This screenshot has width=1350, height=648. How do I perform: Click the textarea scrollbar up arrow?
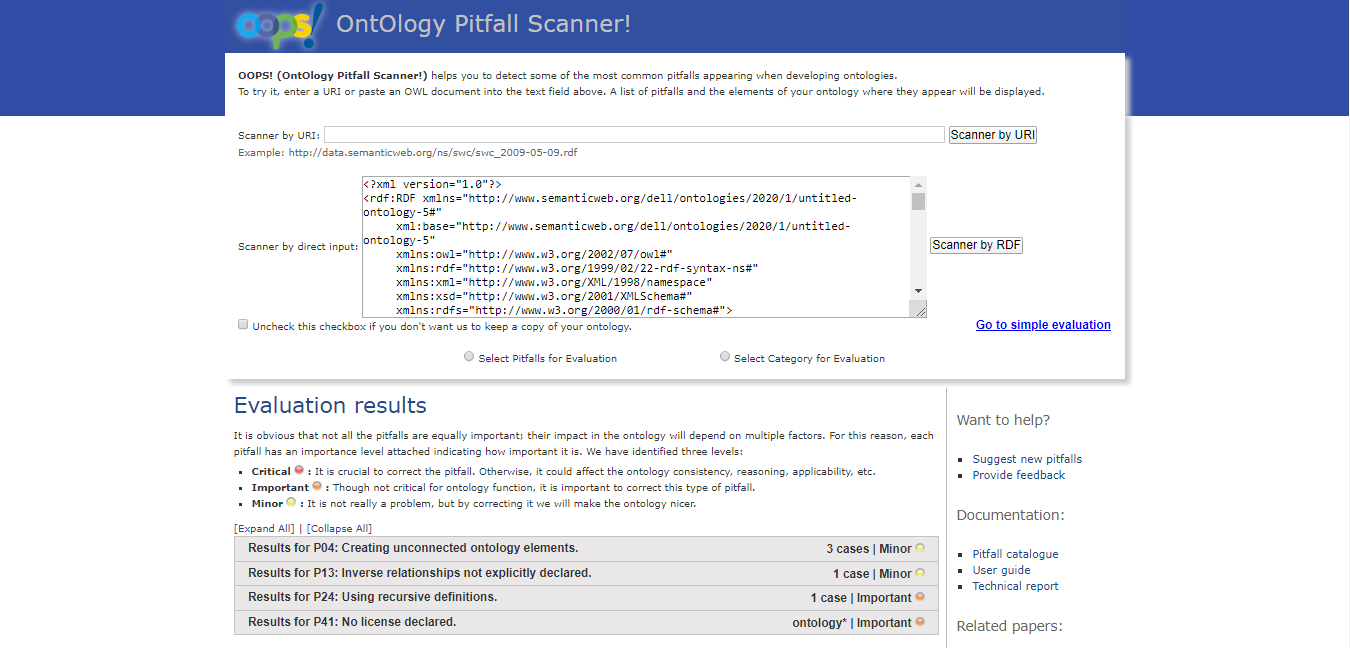tap(918, 184)
